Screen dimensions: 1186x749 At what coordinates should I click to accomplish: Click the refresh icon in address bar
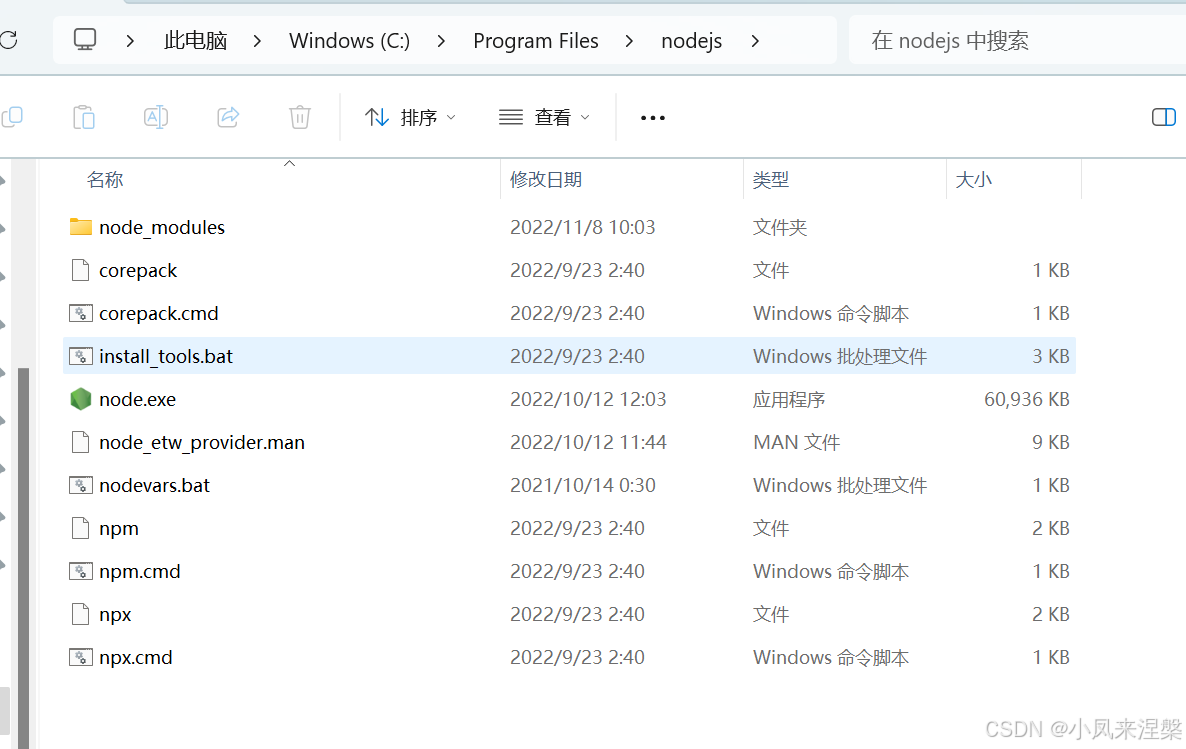pos(9,40)
